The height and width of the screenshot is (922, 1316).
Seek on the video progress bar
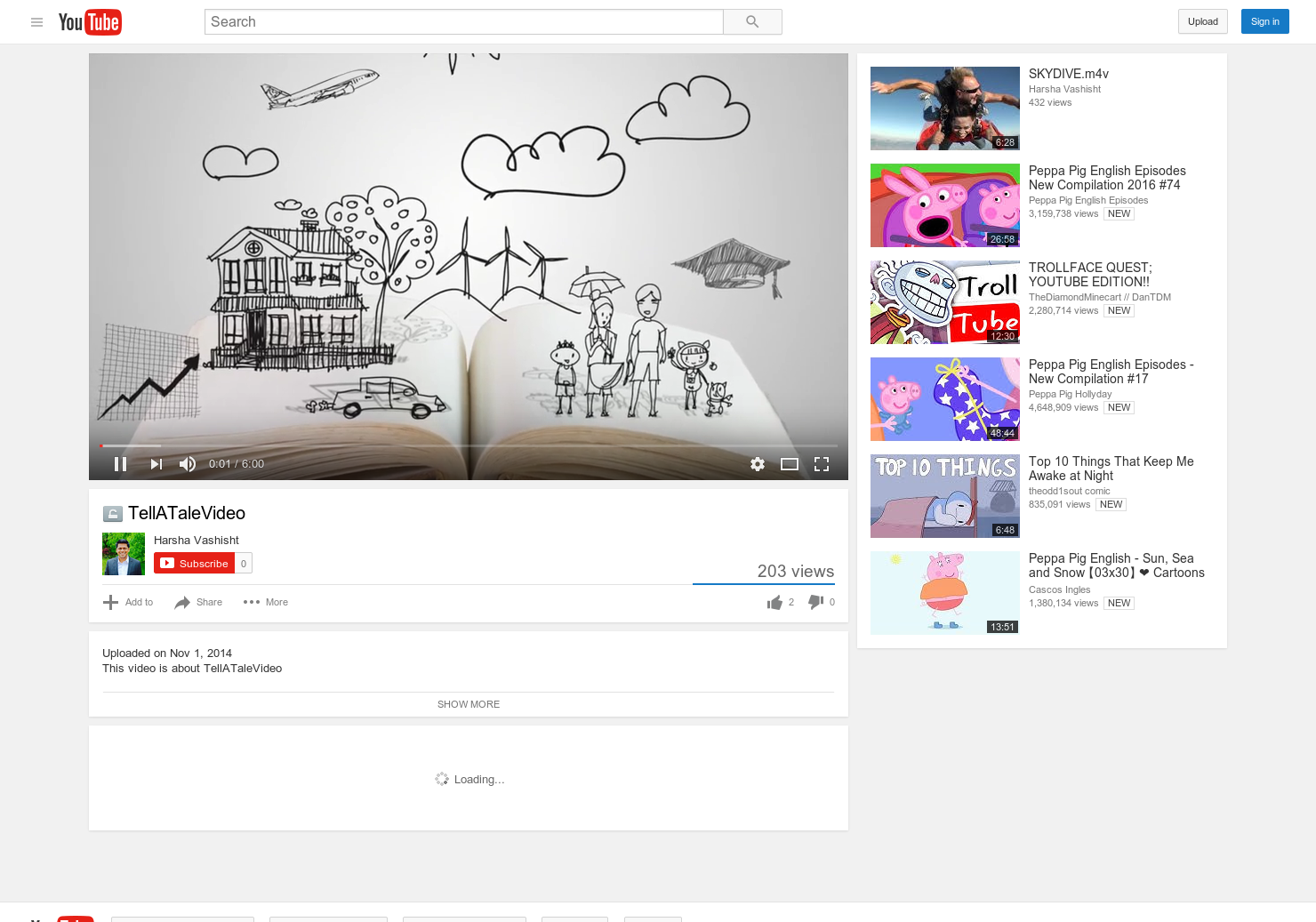[469, 445]
